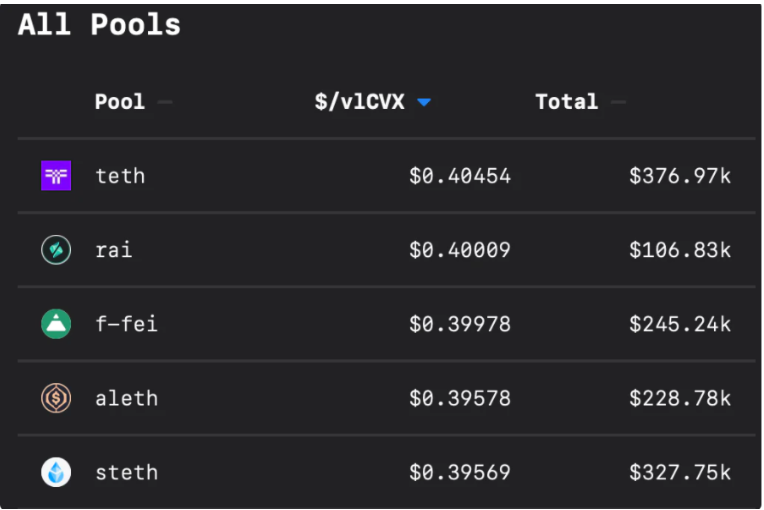Screen dimensions: 764x510
Task: Open the f-fei pool name
Action: [127, 324]
